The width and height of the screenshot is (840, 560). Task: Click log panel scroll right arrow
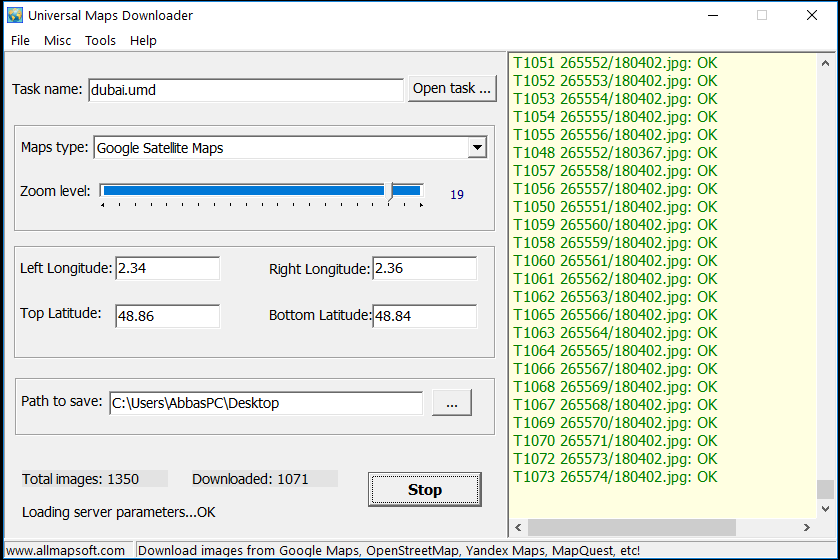pos(807,527)
